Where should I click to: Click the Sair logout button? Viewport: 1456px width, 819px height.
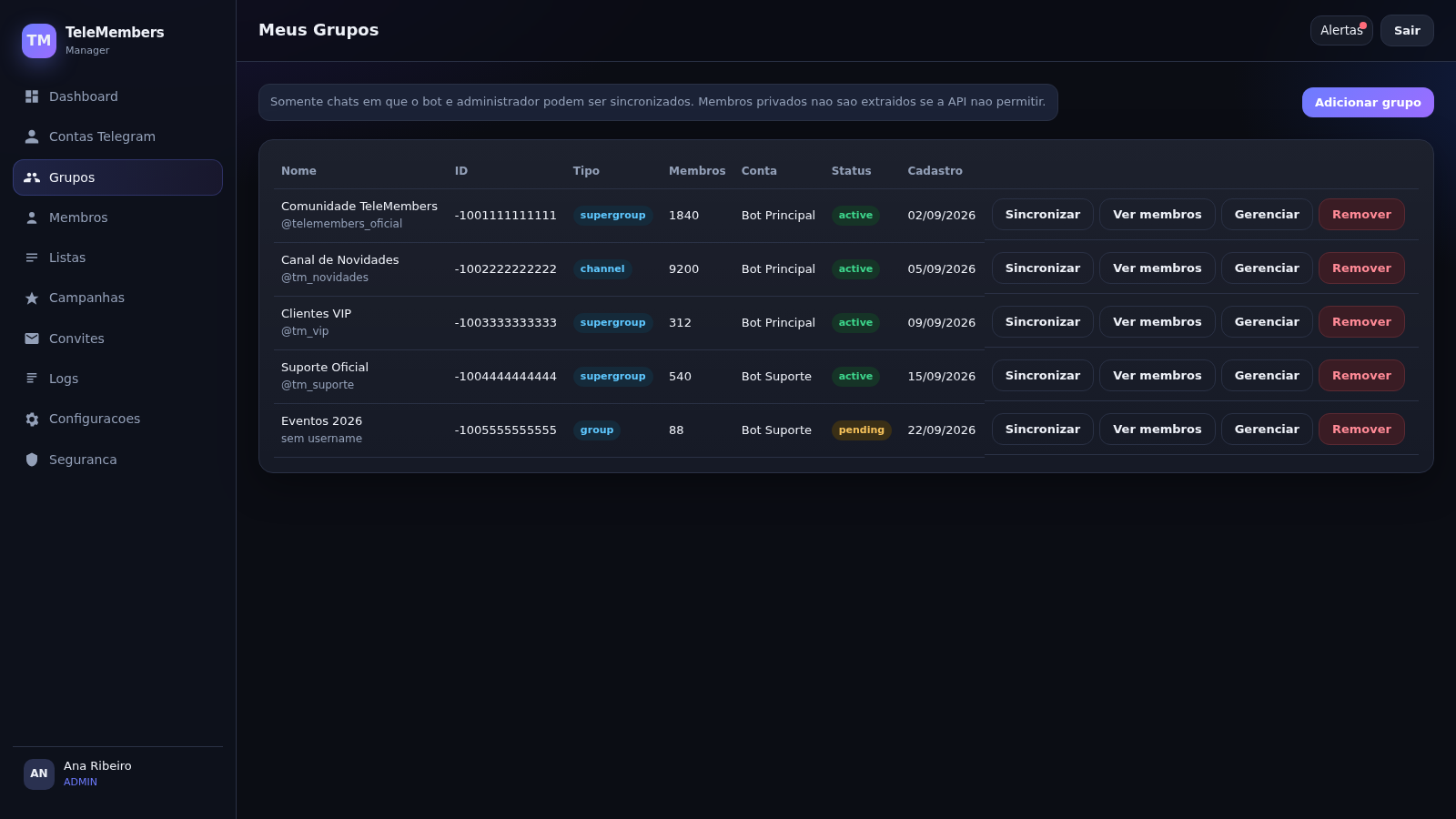[x=1407, y=30]
